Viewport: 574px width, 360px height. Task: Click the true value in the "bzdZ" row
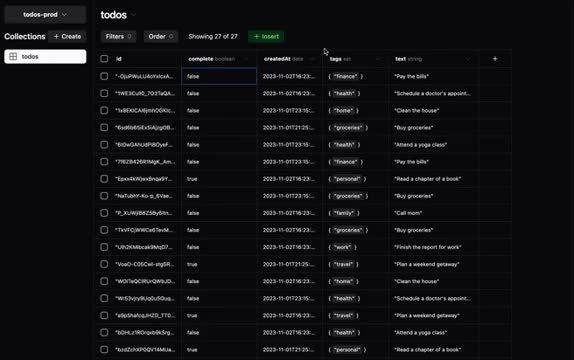(192, 349)
